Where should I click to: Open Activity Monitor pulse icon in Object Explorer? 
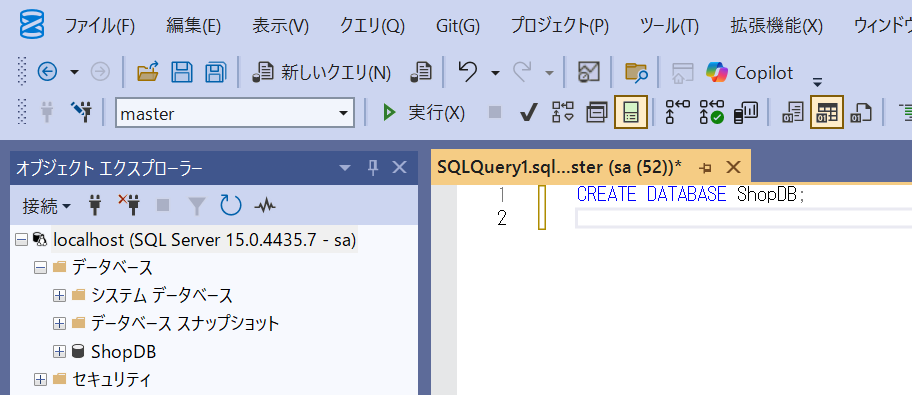coord(265,205)
